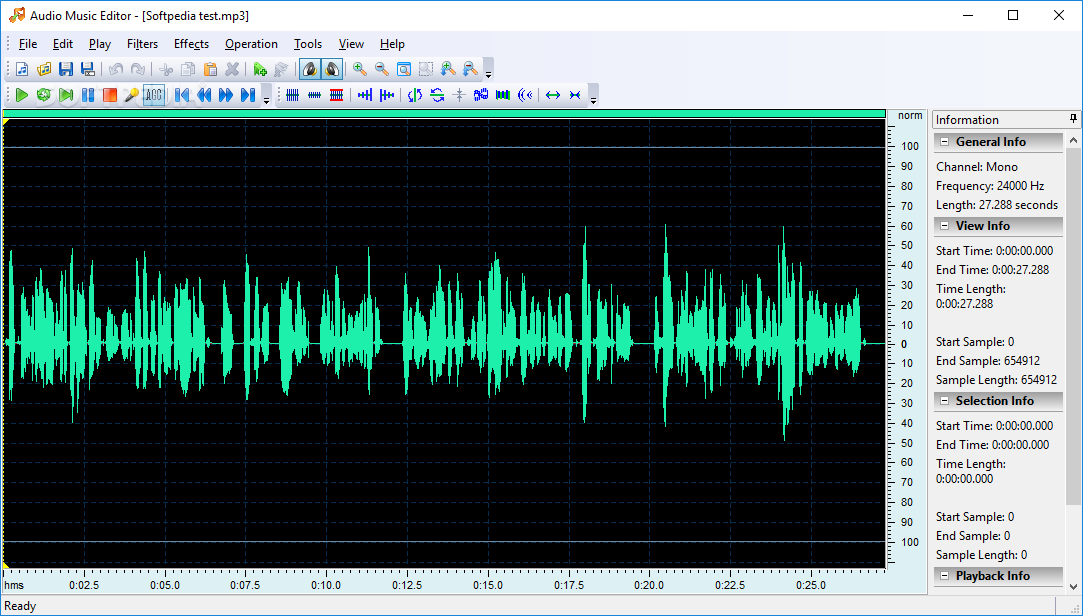Open the Operation menu

pos(251,44)
